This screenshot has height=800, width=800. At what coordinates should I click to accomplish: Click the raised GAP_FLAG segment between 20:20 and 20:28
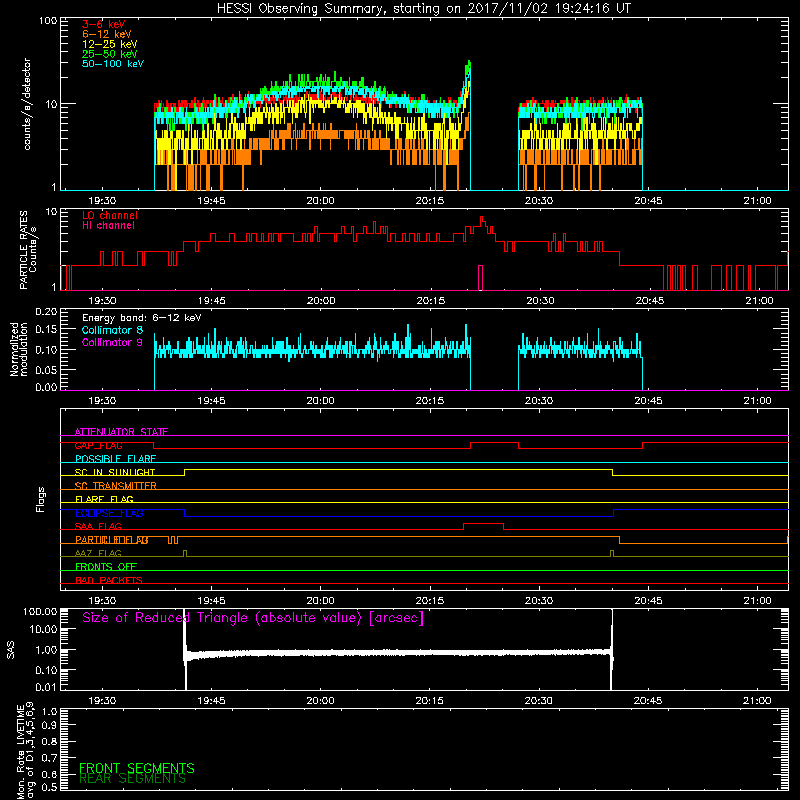click(x=494, y=443)
